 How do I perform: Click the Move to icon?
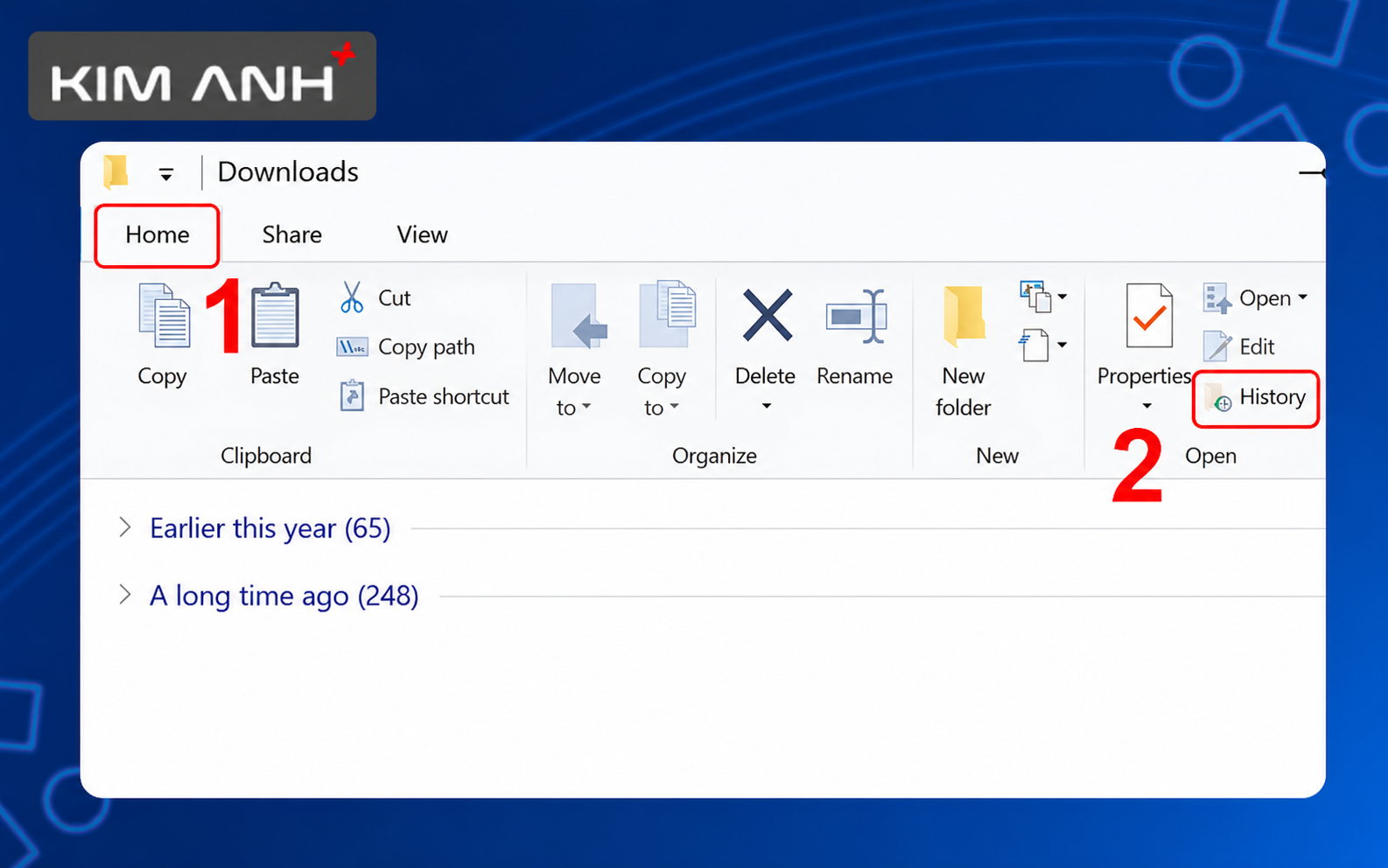click(578, 316)
